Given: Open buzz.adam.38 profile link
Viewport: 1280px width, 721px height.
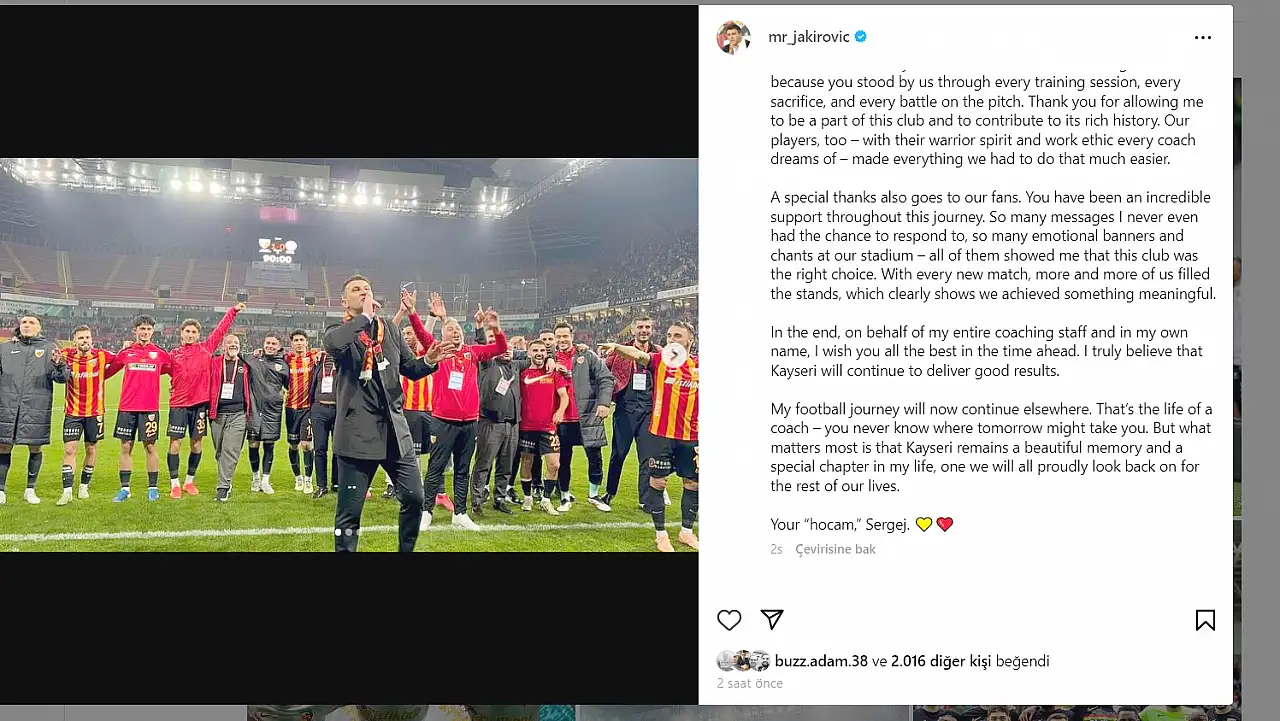Looking at the screenshot, I should 821,661.
